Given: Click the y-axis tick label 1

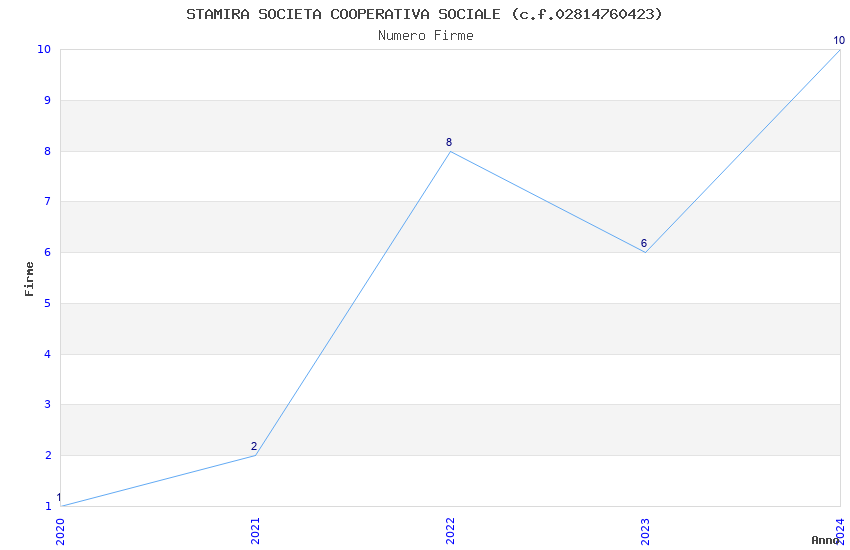Looking at the screenshot, I should tap(48, 506).
